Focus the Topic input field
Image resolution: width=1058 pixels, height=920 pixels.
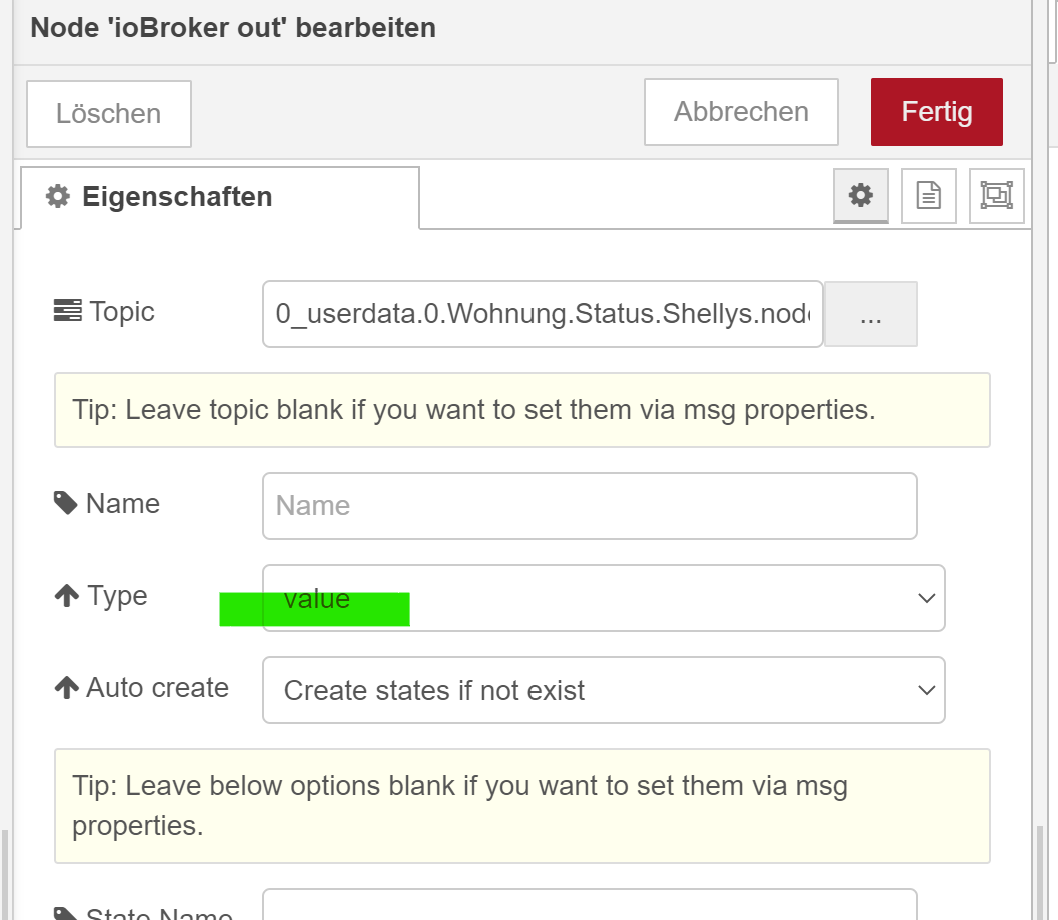[x=542, y=314]
